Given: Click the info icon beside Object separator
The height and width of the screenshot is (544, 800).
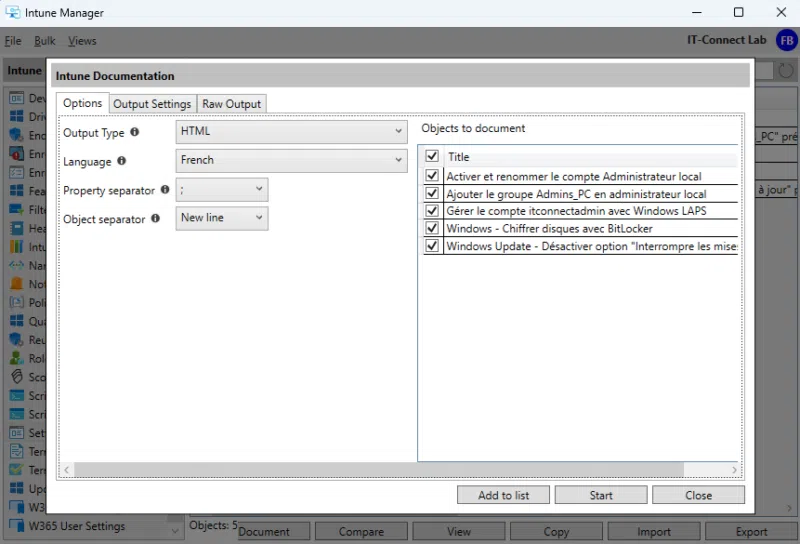Looking at the screenshot, I should pos(156,219).
